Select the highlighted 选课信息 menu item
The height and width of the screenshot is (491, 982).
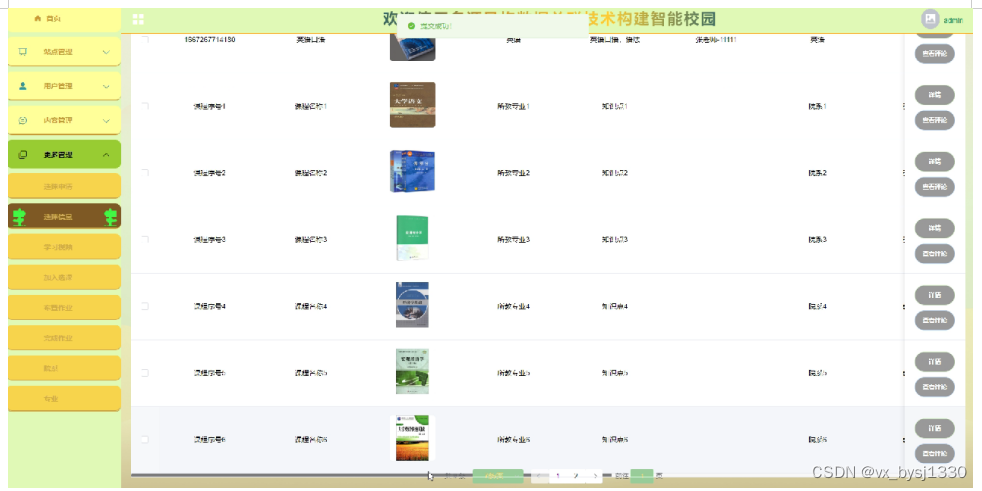(x=65, y=217)
